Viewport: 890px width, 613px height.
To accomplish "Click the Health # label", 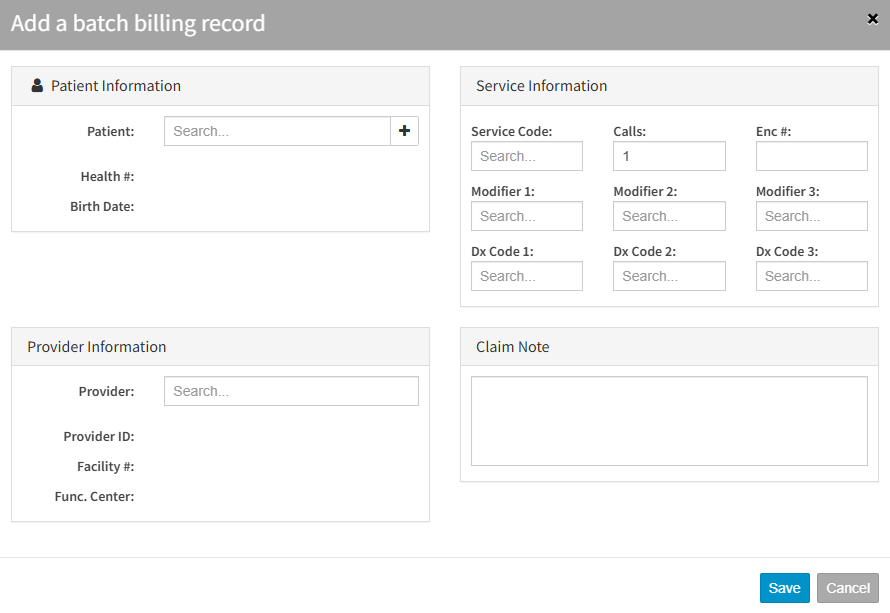I will (x=107, y=177).
